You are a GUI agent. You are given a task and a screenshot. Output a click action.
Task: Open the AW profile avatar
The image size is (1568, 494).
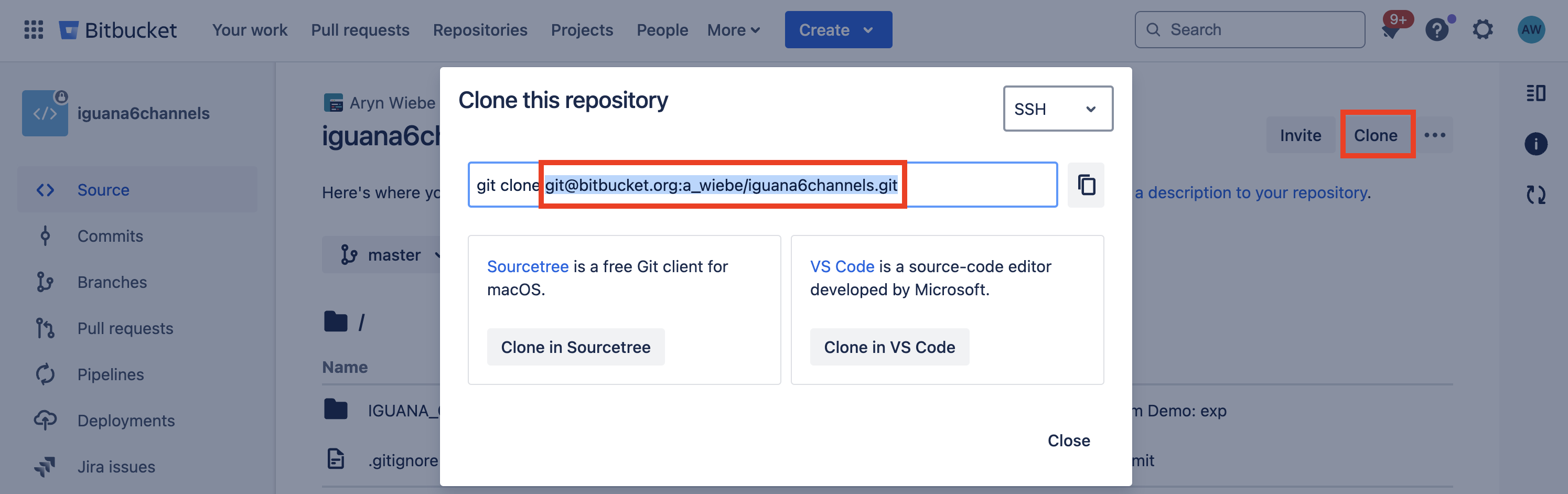click(1530, 30)
